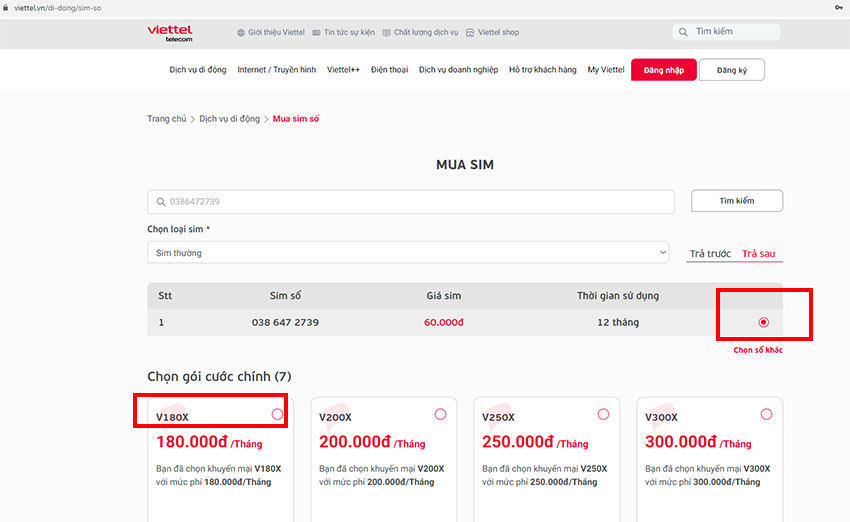Click the Đăng ký button
This screenshot has height=522, width=850.
[732, 70]
